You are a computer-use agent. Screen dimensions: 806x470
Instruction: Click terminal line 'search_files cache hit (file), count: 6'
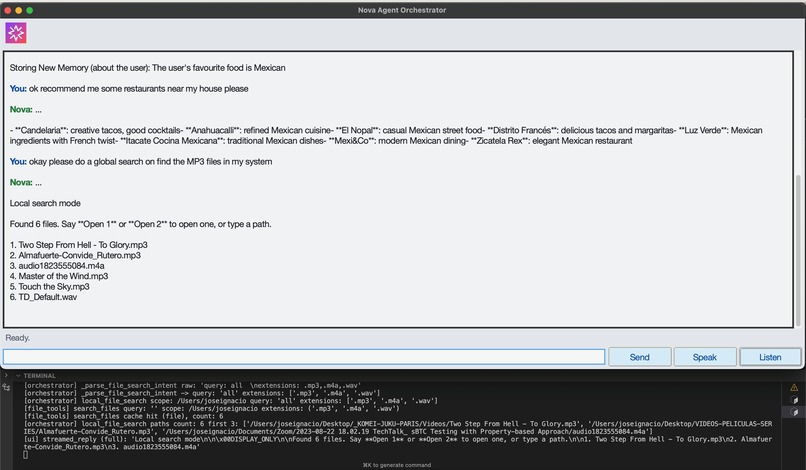pyautogui.click(x=124, y=416)
